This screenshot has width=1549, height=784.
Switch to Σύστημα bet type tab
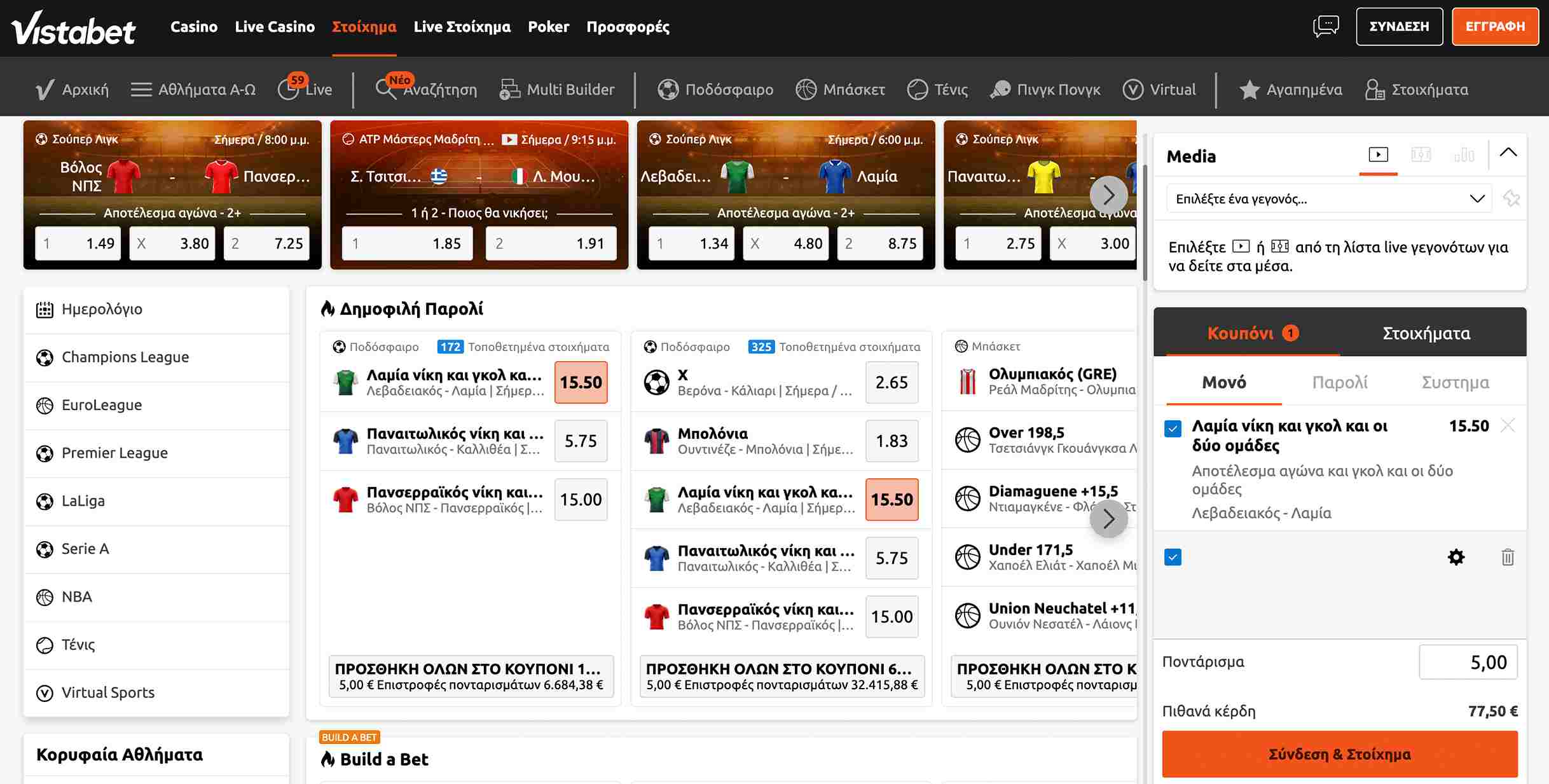coord(1455,382)
